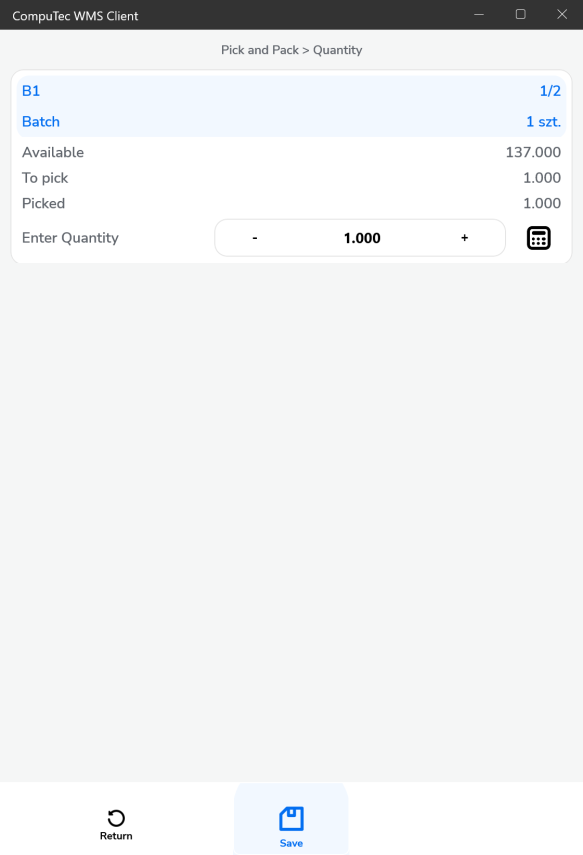Click the 1/2 line counter
Screen dimensions: 583x855
[550, 91]
